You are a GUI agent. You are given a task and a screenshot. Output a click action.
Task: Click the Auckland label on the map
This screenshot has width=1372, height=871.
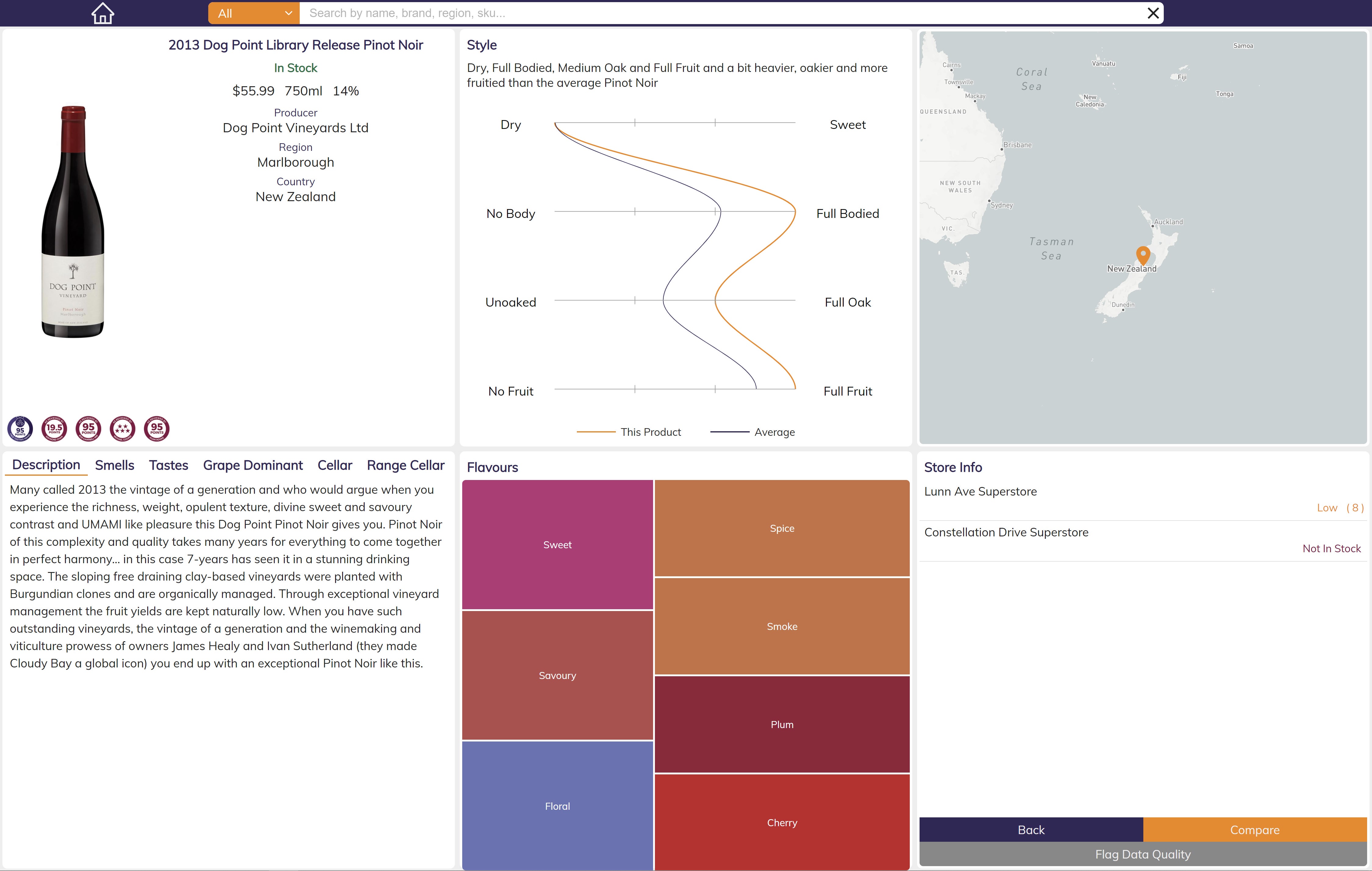[x=1168, y=222]
